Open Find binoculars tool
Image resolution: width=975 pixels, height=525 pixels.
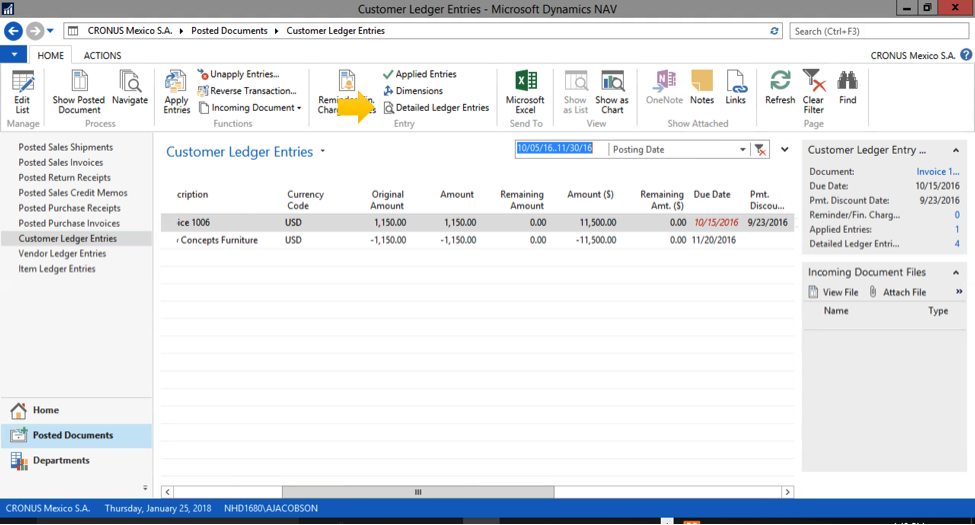click(x=848, y=88)
